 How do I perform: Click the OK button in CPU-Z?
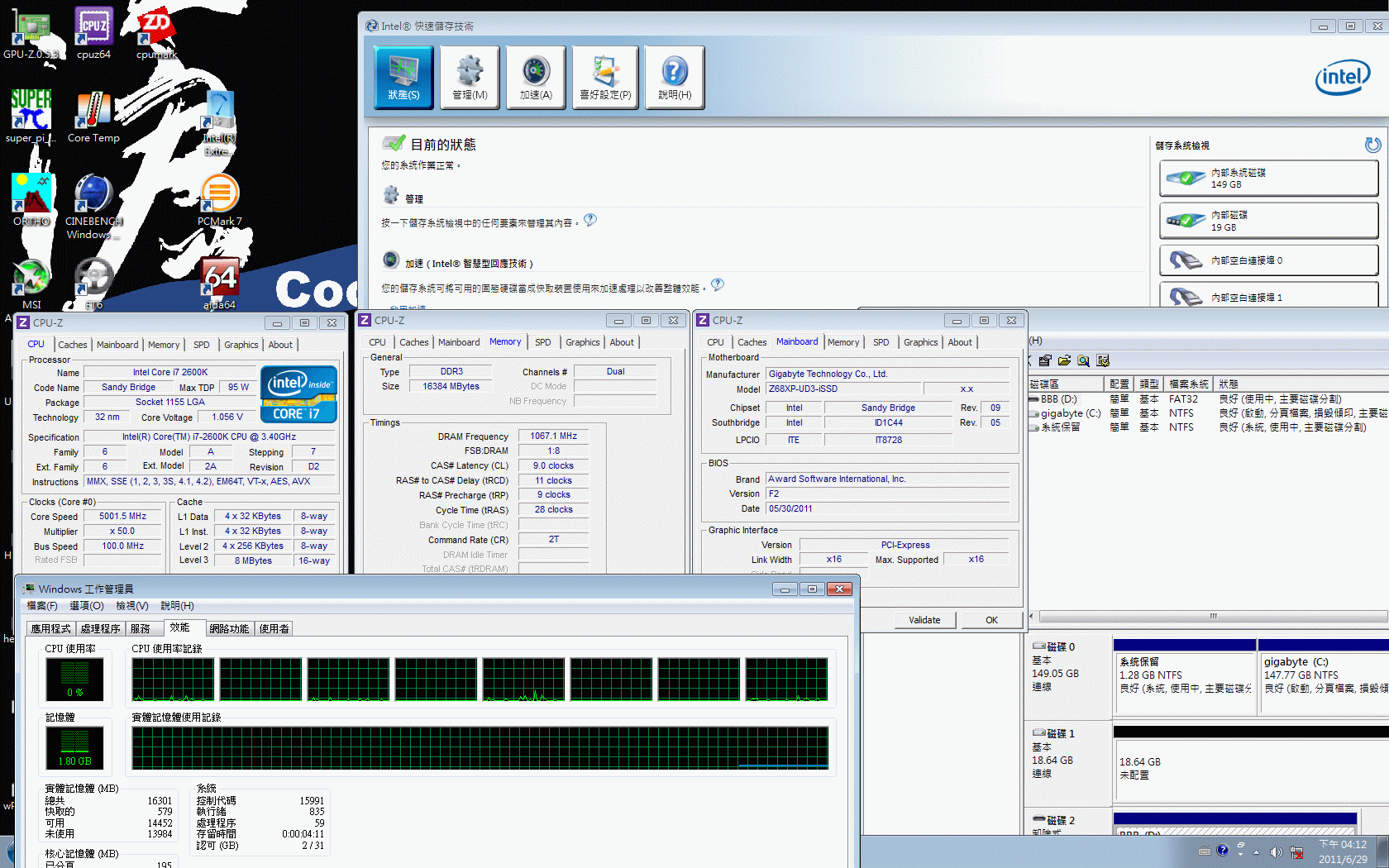[x=991, y=620]
